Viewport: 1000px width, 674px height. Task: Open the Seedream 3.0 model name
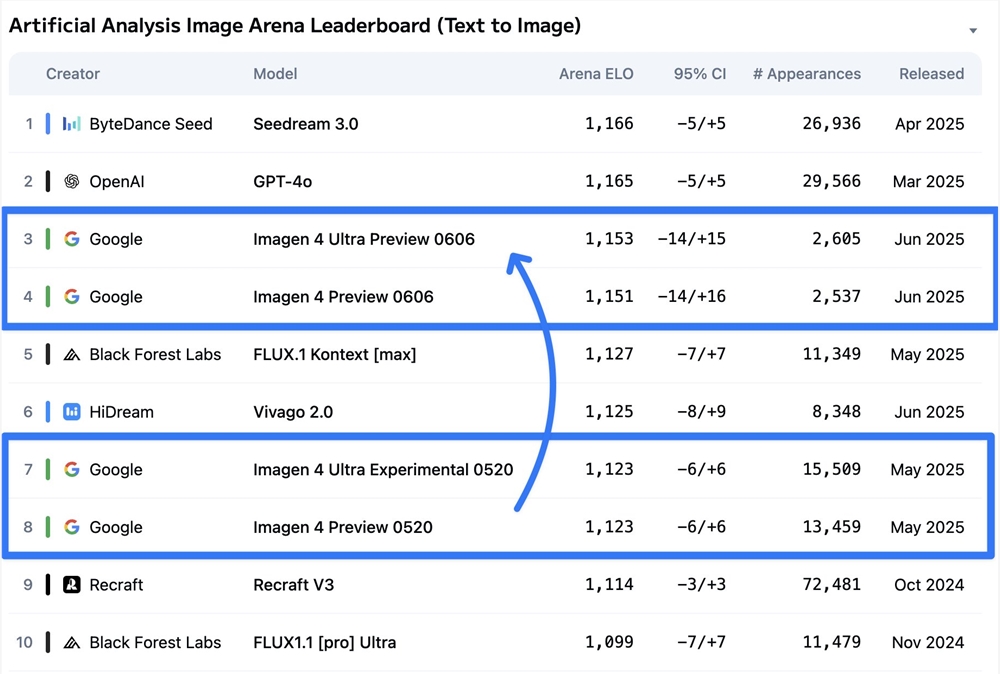(x=306, y=124)
